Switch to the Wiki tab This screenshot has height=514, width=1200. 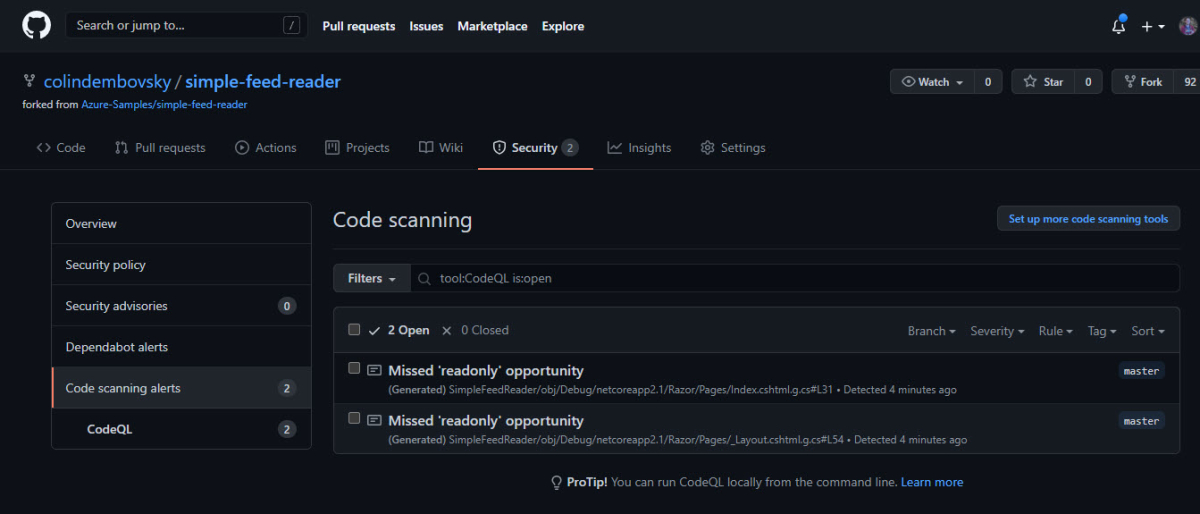point(441,148)
